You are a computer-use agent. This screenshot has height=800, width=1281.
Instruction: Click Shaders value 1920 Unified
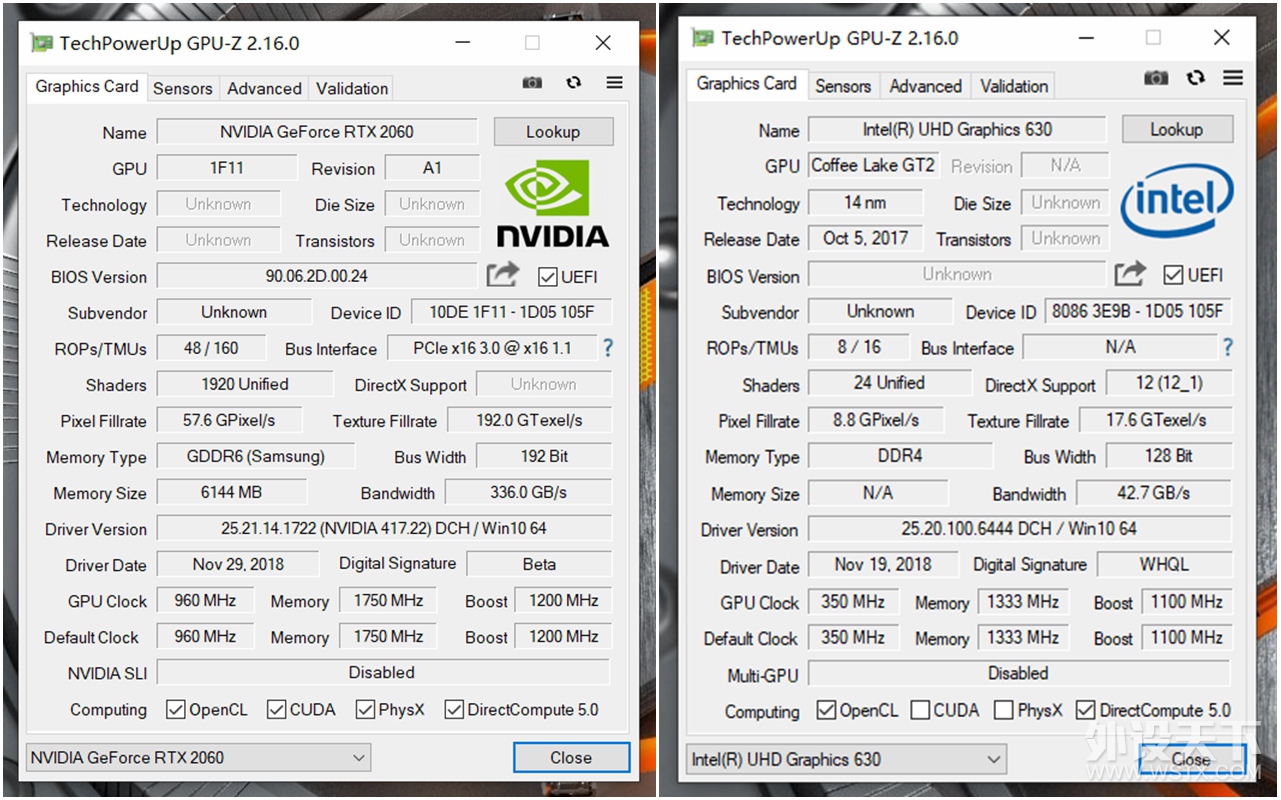[245, 384]
